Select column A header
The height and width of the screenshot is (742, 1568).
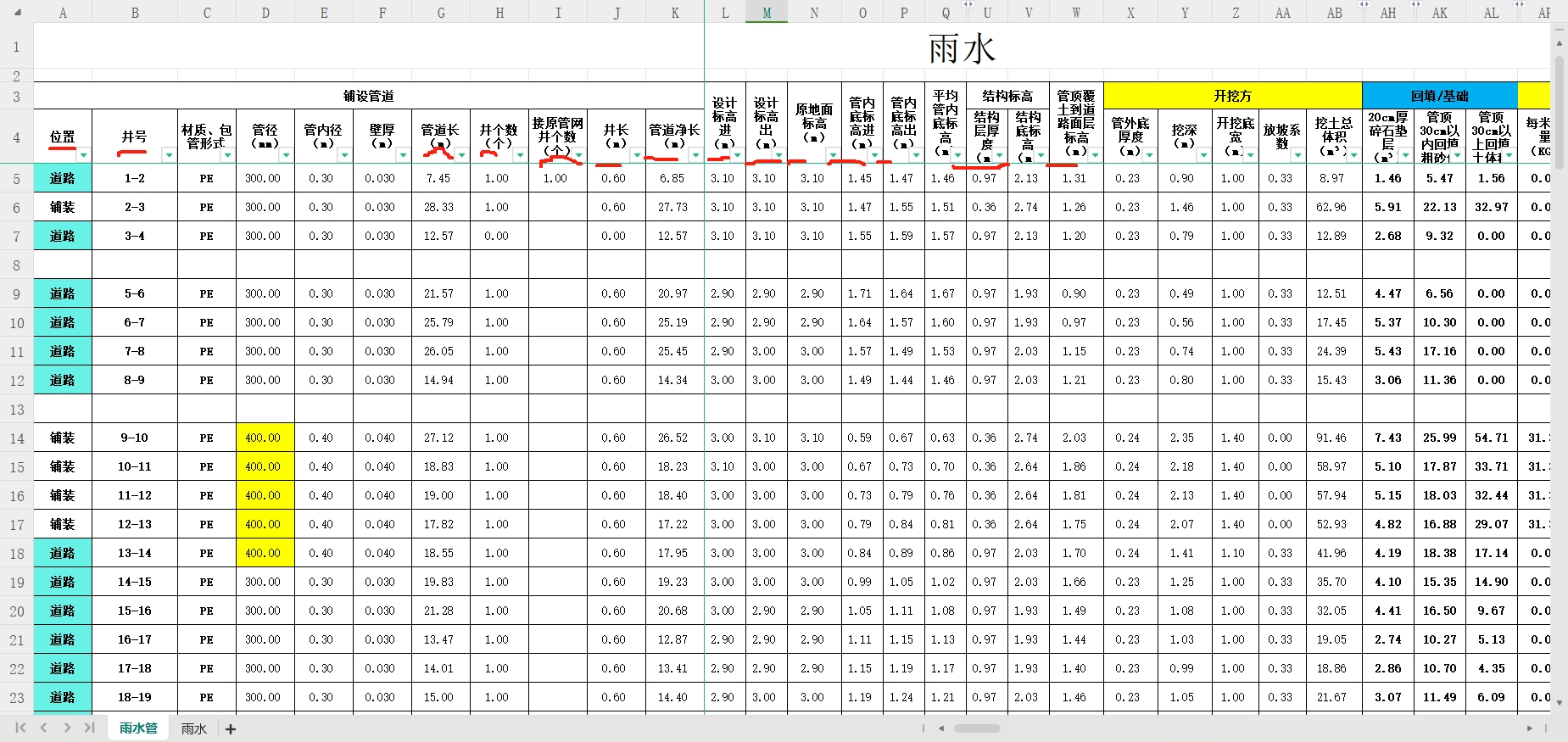tap(63, 13)
